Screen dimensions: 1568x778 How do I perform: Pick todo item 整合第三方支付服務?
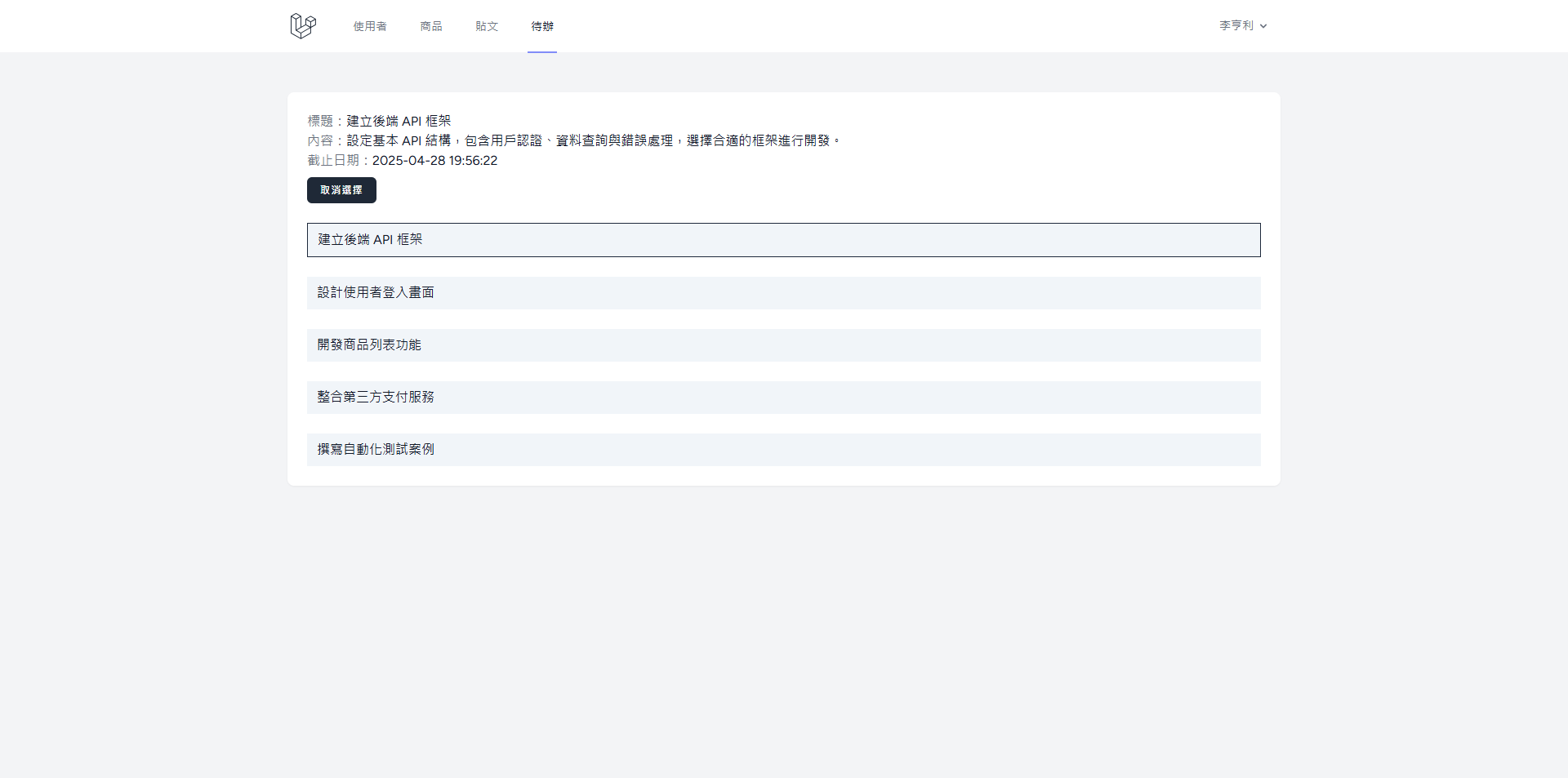pyautogui.click(x=784, y=398)
